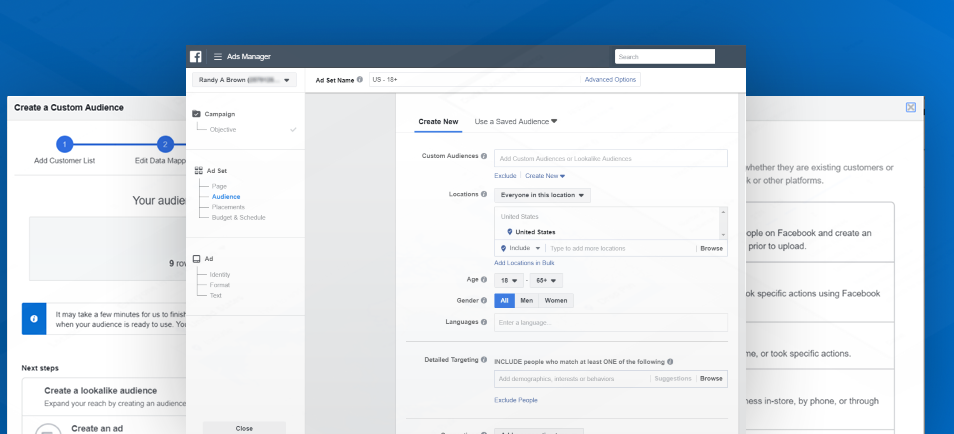Select Women gender option
The height and width of the screenshot is (434, 954).
tap(556, 301)
